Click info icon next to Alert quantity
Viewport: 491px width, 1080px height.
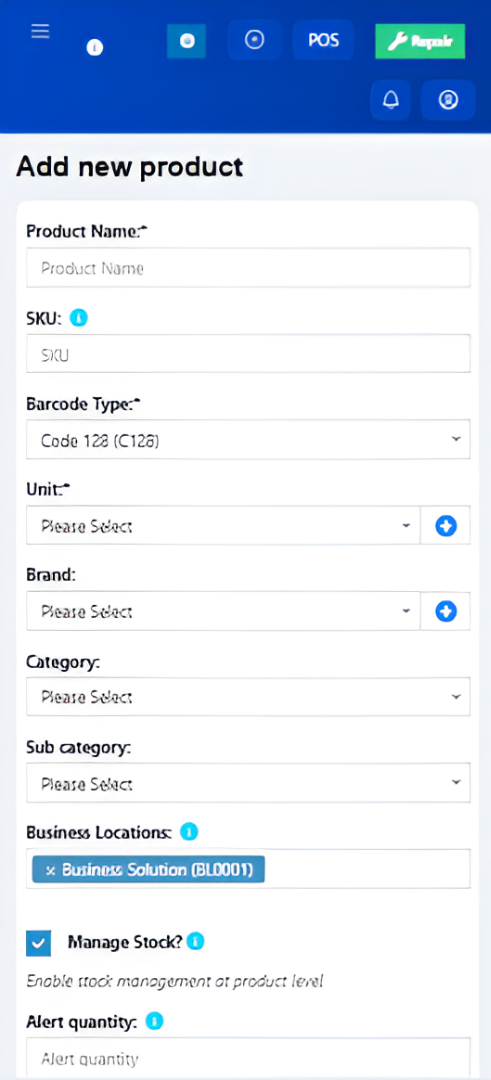tap(155, 1021)
